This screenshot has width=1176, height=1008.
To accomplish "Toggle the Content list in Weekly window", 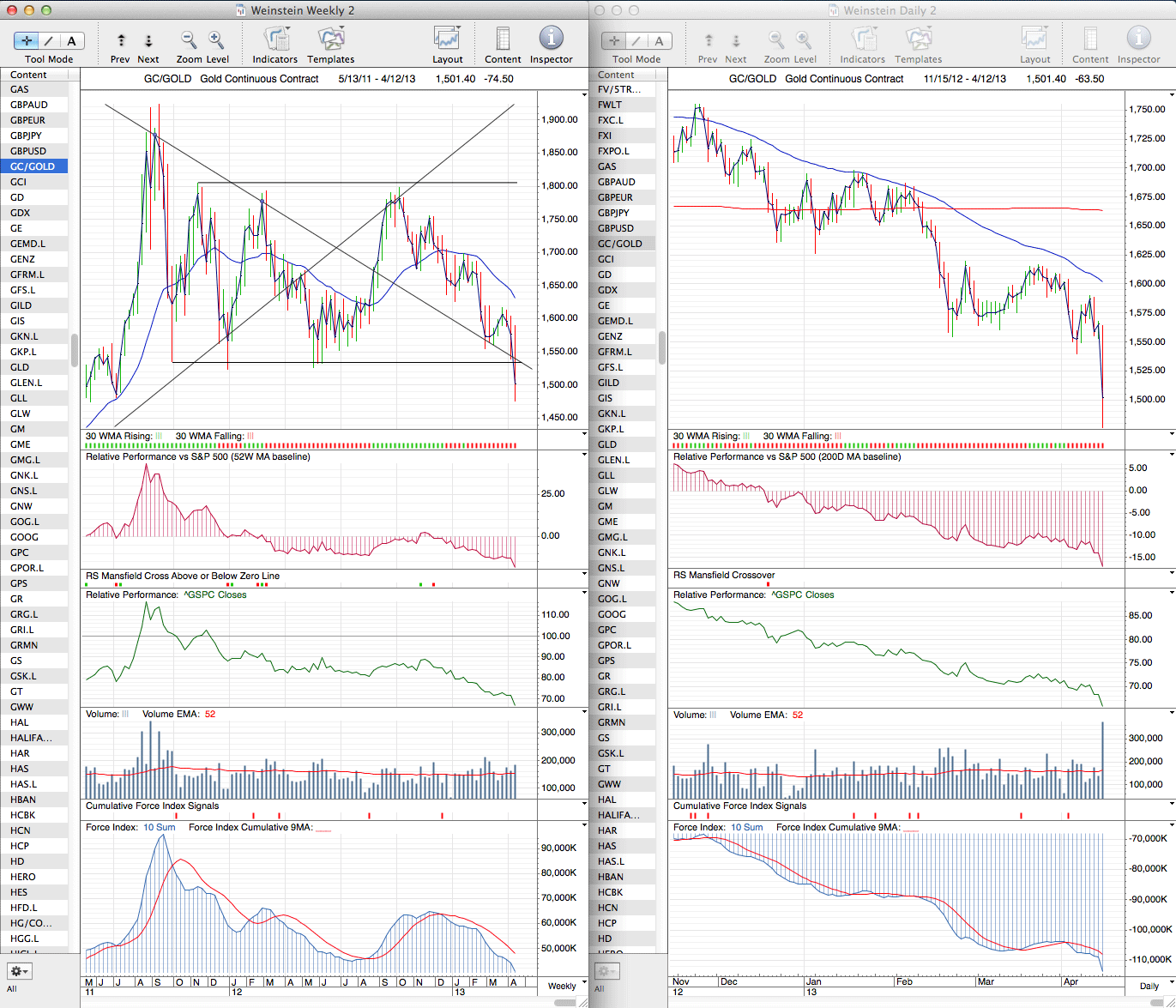I will tap(503, 40).
